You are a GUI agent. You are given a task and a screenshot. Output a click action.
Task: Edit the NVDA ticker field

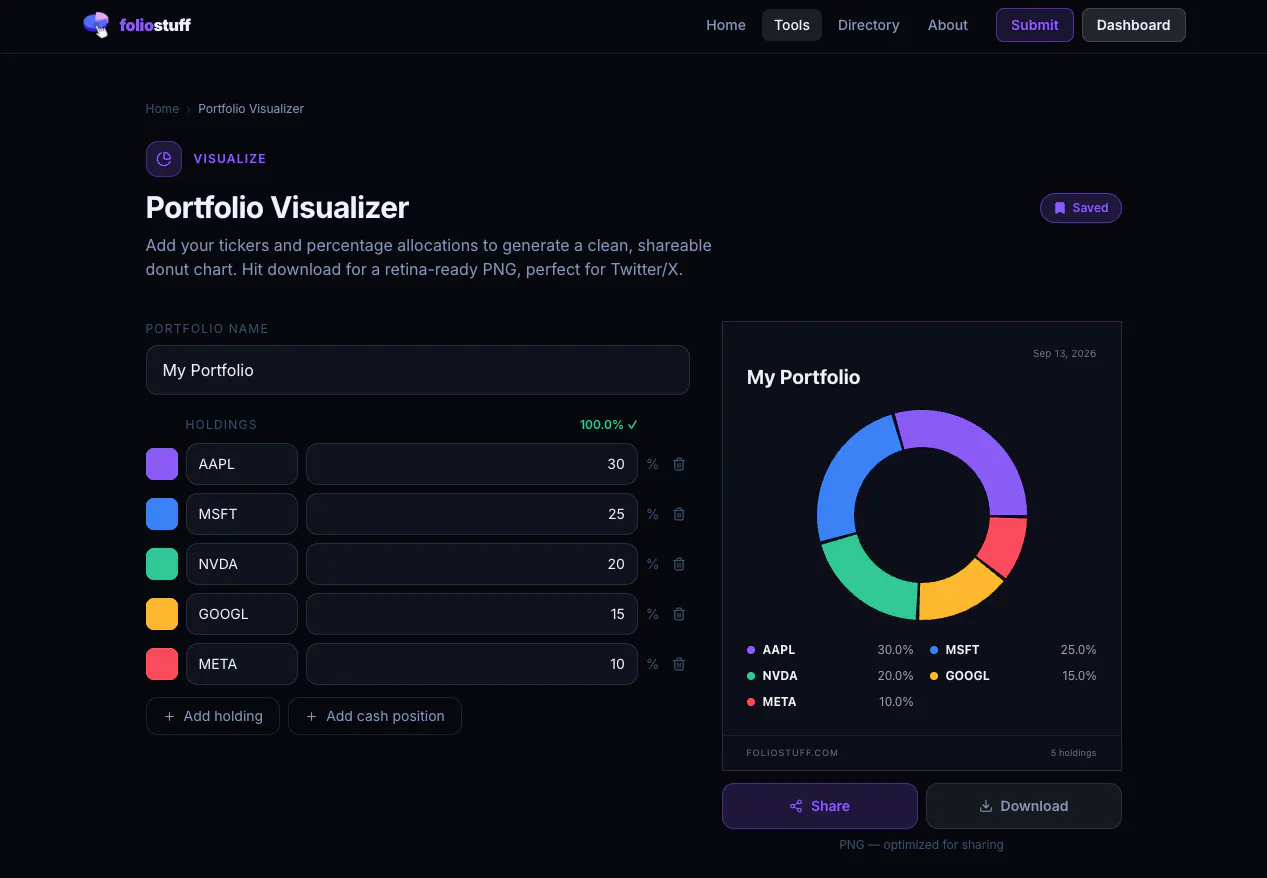pyautogui.click(x=242, y=564)
